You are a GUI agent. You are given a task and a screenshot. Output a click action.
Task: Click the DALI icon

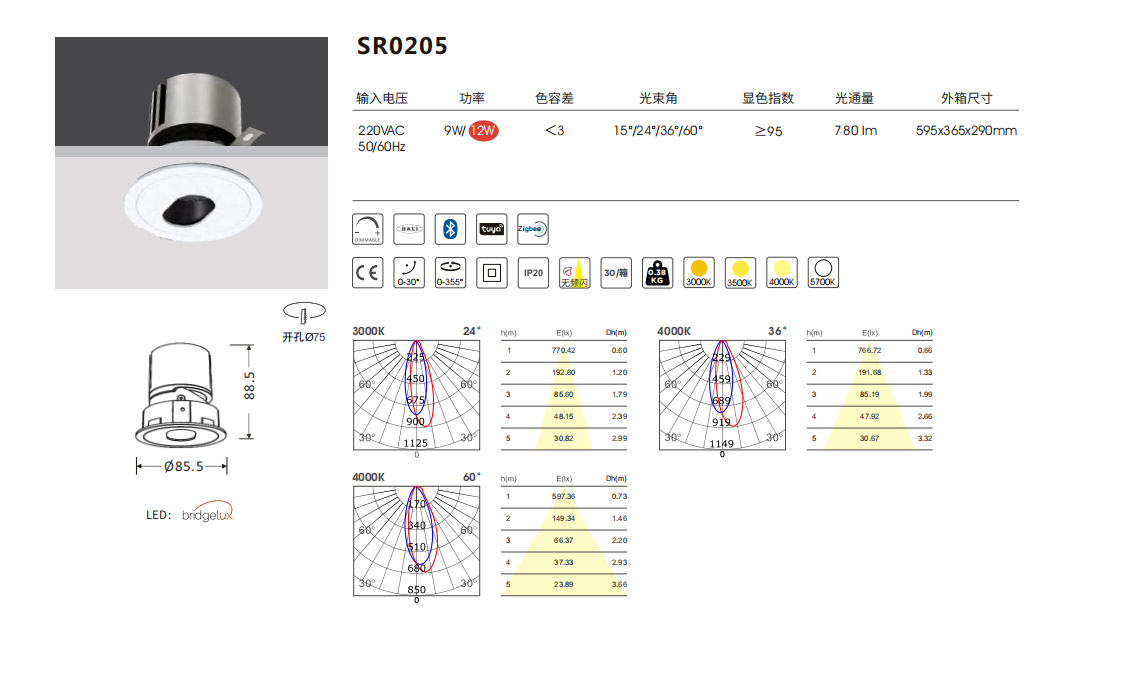point(409,229)
